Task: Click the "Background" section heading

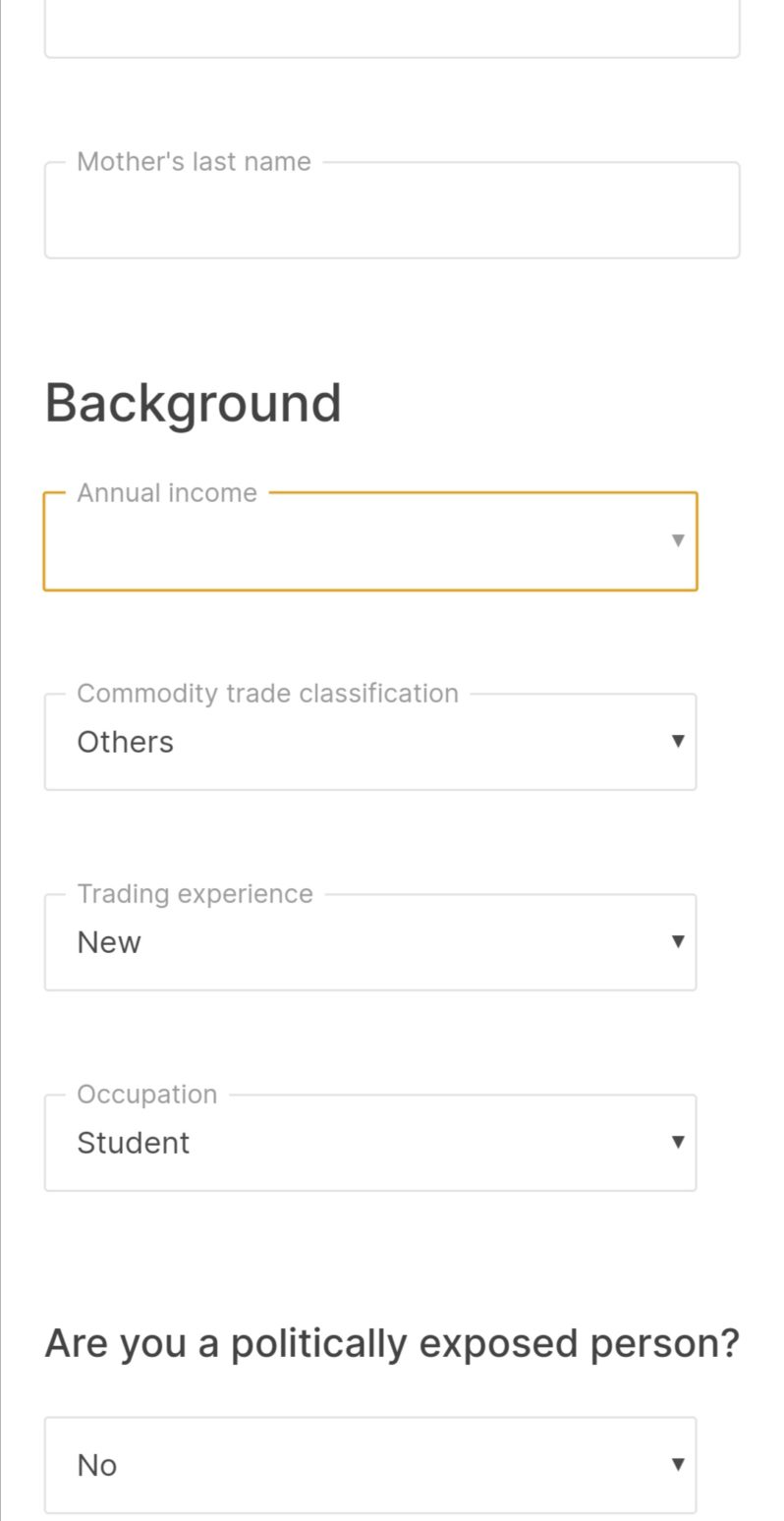Action: (x=193, y=403)
